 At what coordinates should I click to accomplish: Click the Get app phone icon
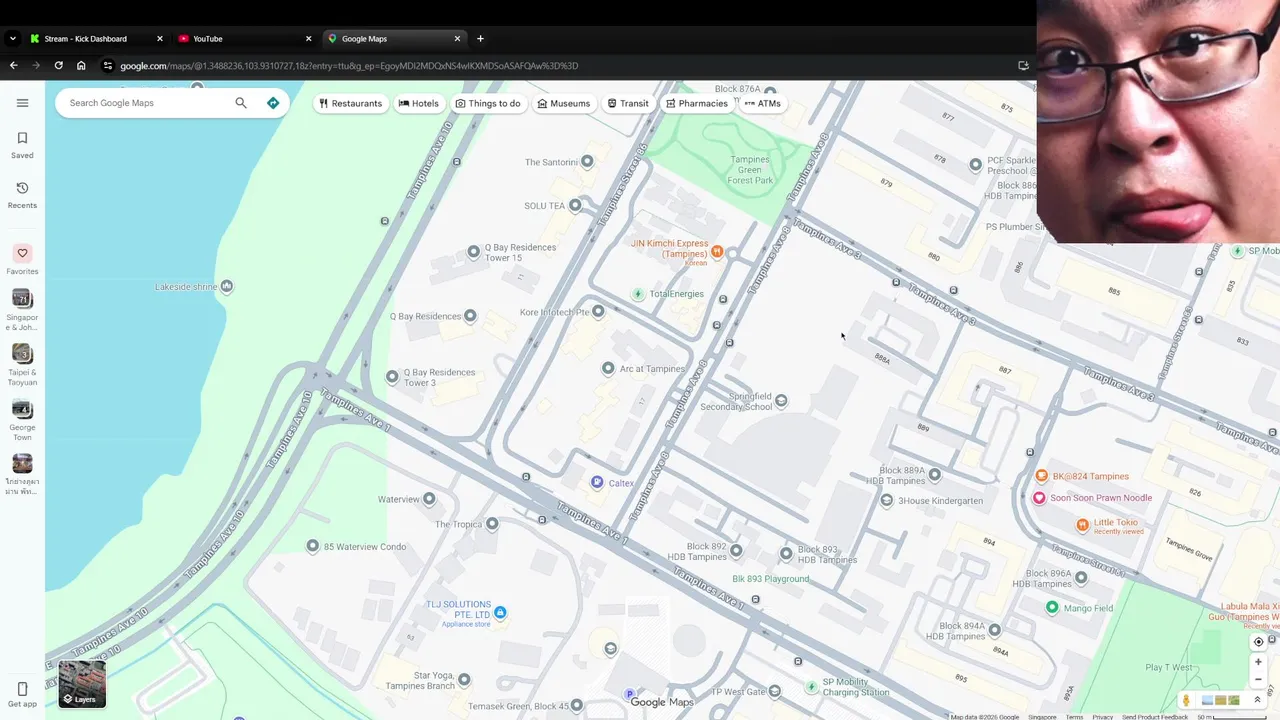click(22, 689)
